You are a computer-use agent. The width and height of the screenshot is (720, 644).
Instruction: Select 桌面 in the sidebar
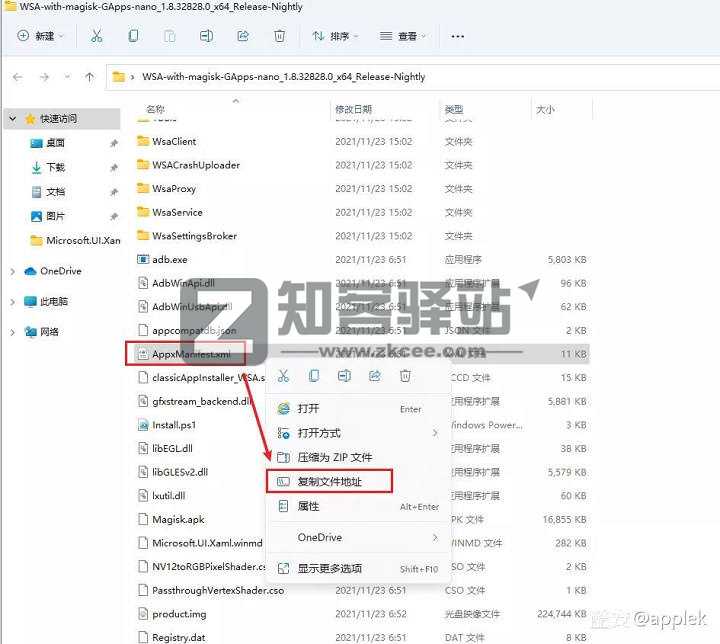point(56,143)
